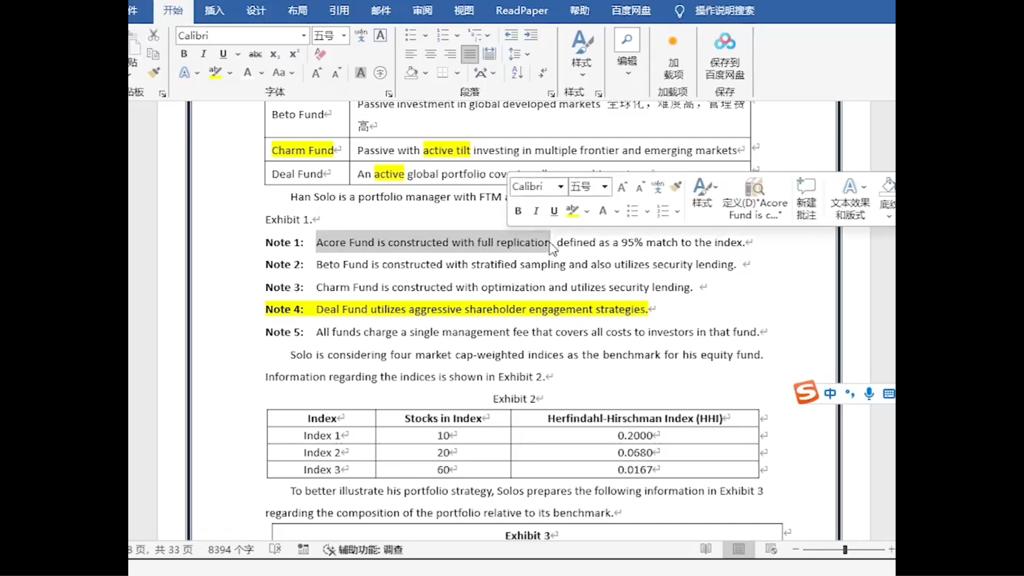Click Save to Baidu Netdisk icon
The width and height of the screenshot is (1024, 576).
tap(724, 56)
